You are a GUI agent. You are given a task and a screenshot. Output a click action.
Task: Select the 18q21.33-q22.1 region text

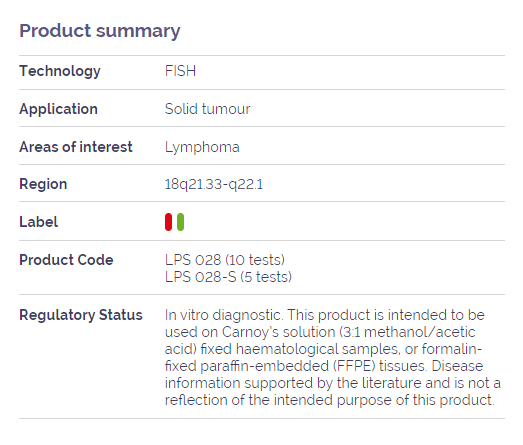(x=214, y=184)
